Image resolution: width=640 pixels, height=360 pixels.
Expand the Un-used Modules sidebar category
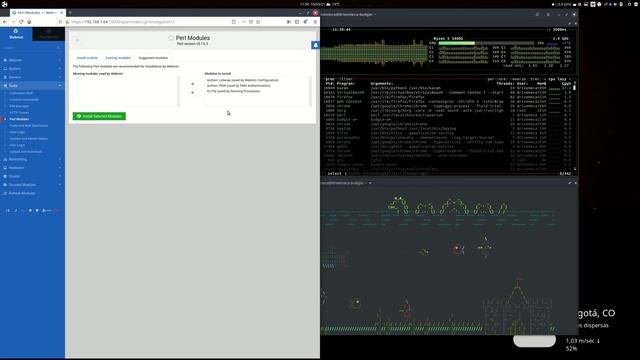coord(32,185)
